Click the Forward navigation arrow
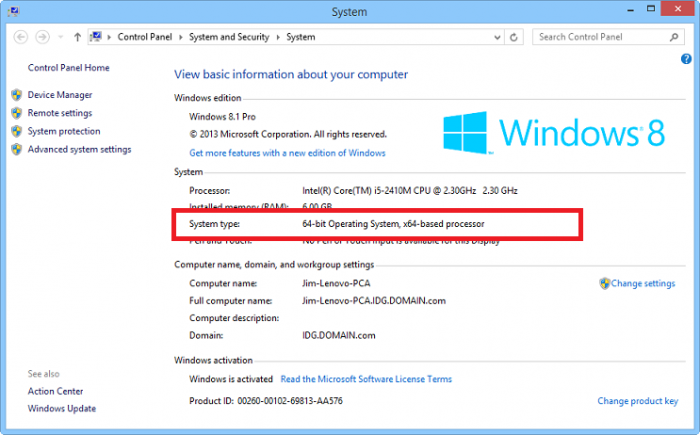 (x=42, y=37)
